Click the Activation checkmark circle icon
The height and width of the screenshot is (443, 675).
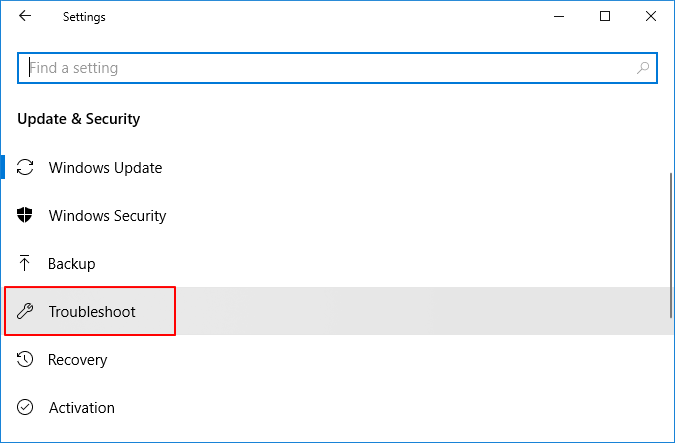pos(27,408)
